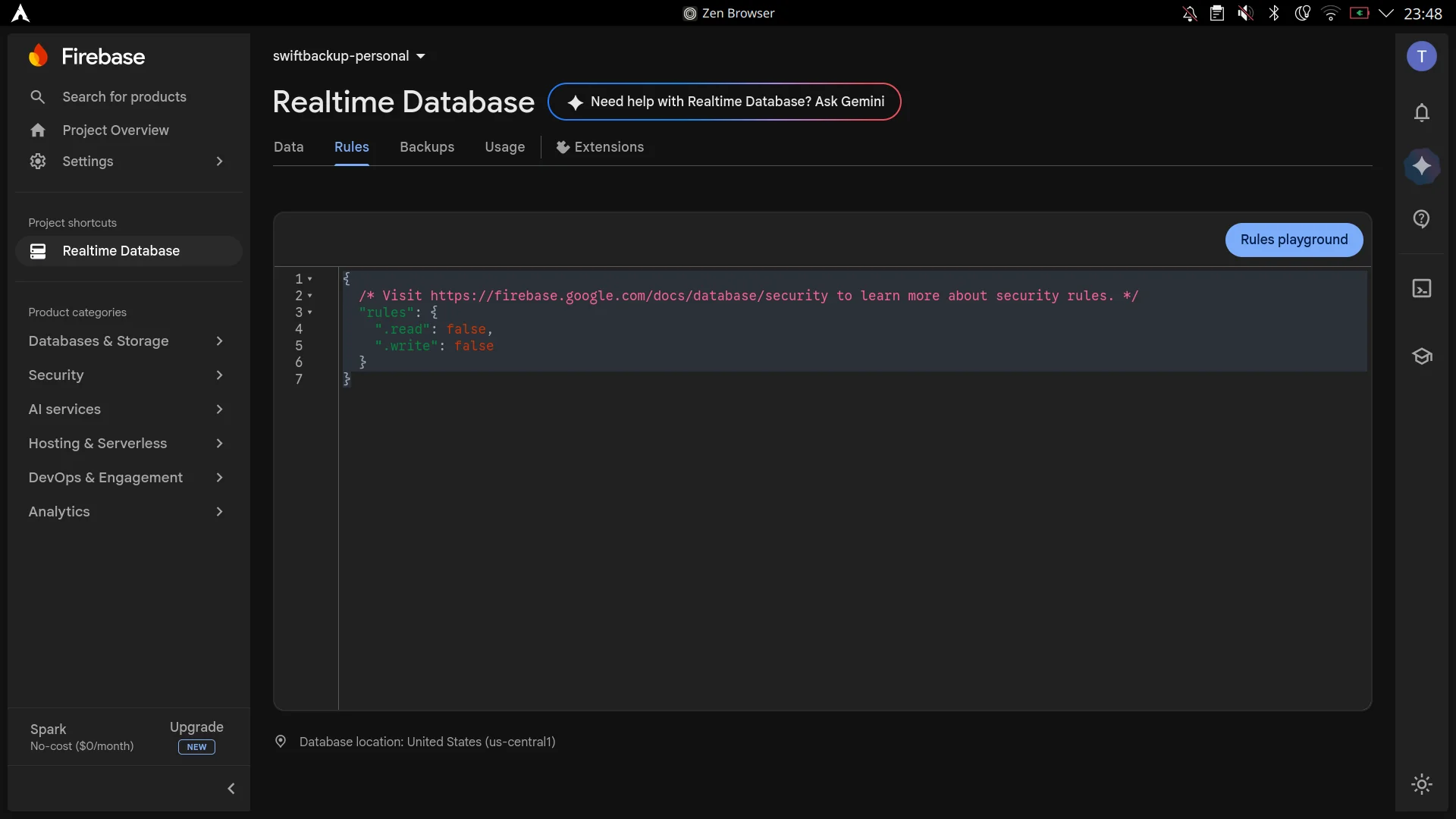
Task: Click in Search for products field
Action: tap(124, 97)
